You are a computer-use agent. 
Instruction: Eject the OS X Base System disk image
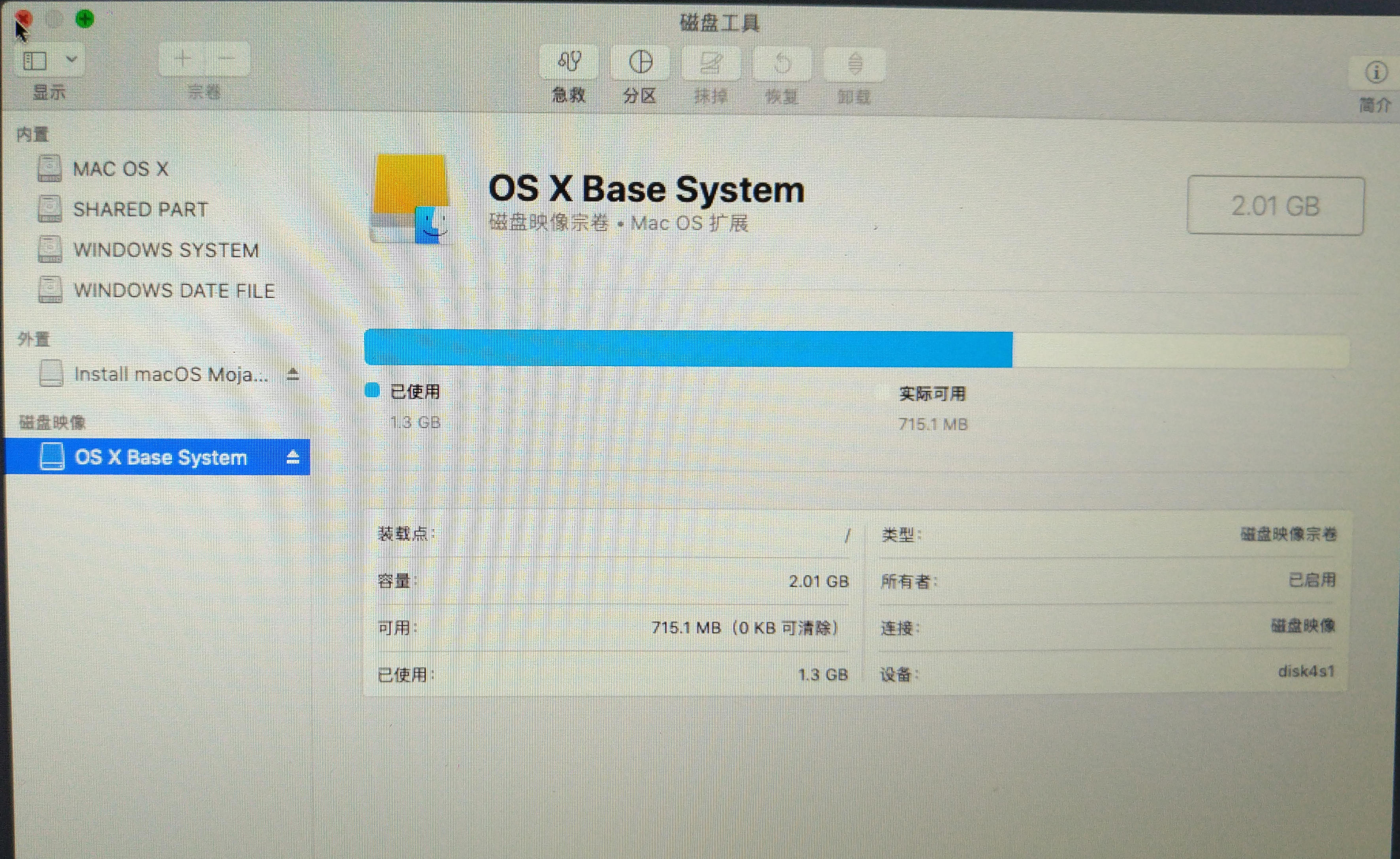[293, 457]
